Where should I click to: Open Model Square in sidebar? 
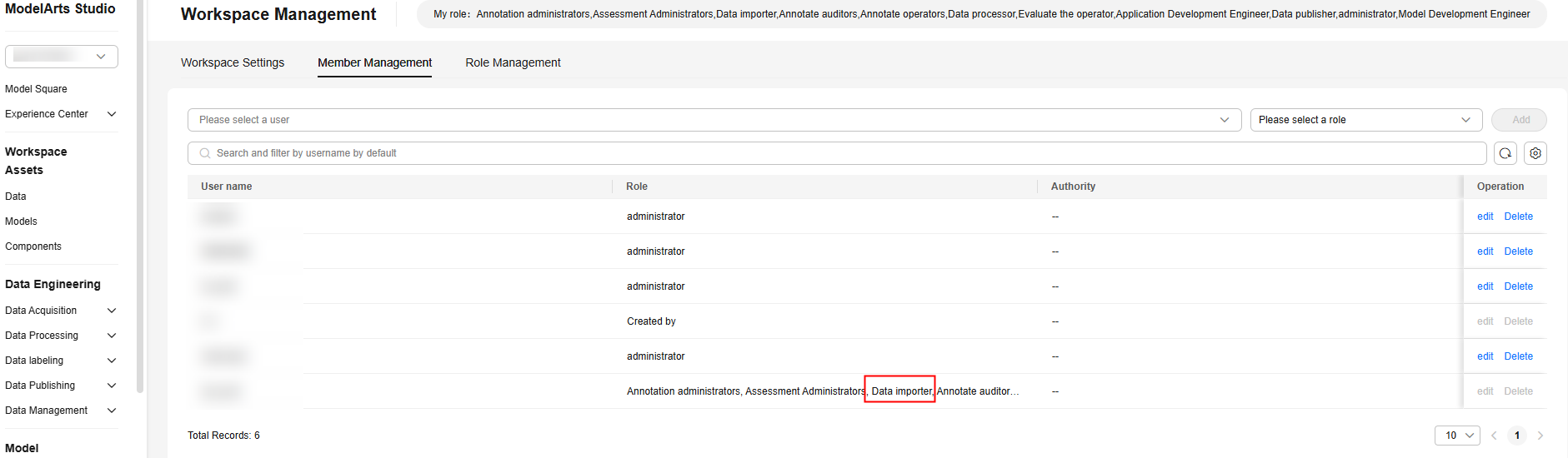pos(36,89)
